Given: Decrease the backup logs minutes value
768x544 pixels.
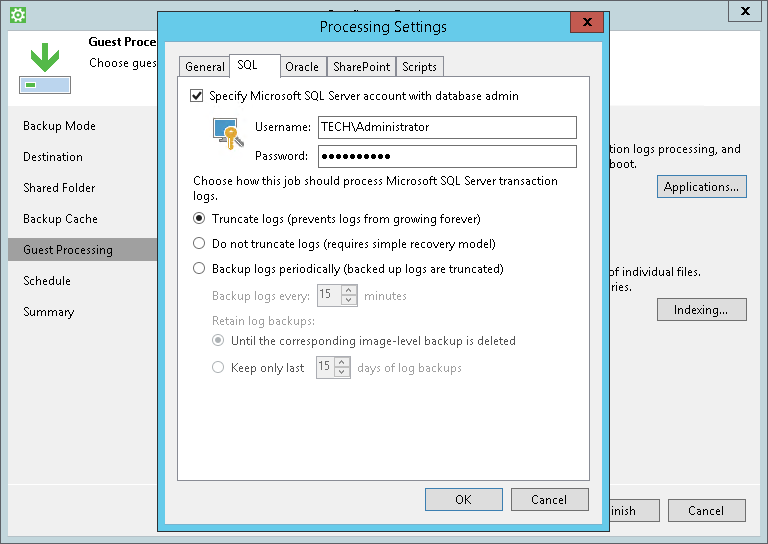Looking at the screenshot, I should click(348, 300).
